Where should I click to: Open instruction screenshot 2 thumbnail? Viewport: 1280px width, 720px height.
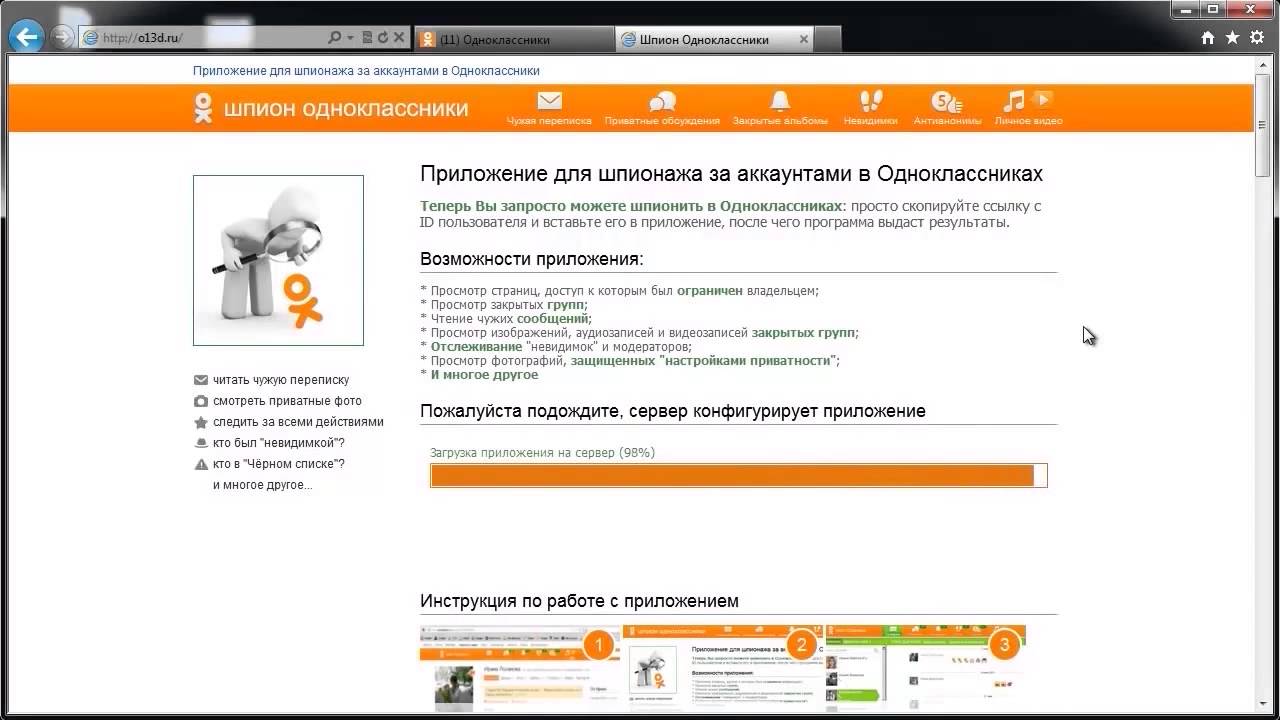click(x=723, y=668)
